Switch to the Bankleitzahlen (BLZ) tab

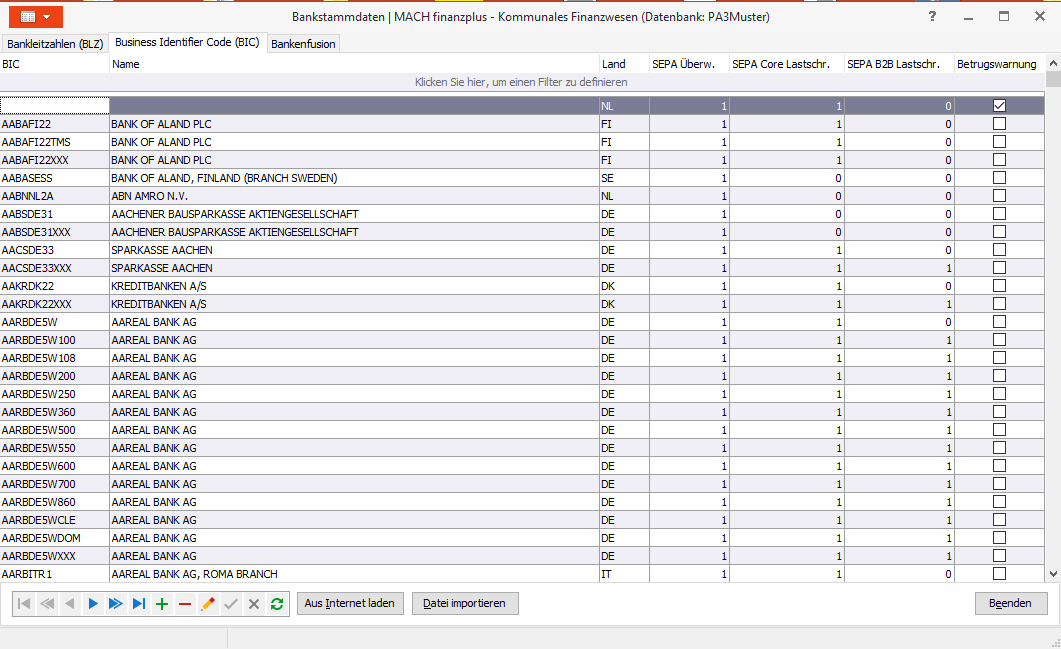[x=55, y=44]
